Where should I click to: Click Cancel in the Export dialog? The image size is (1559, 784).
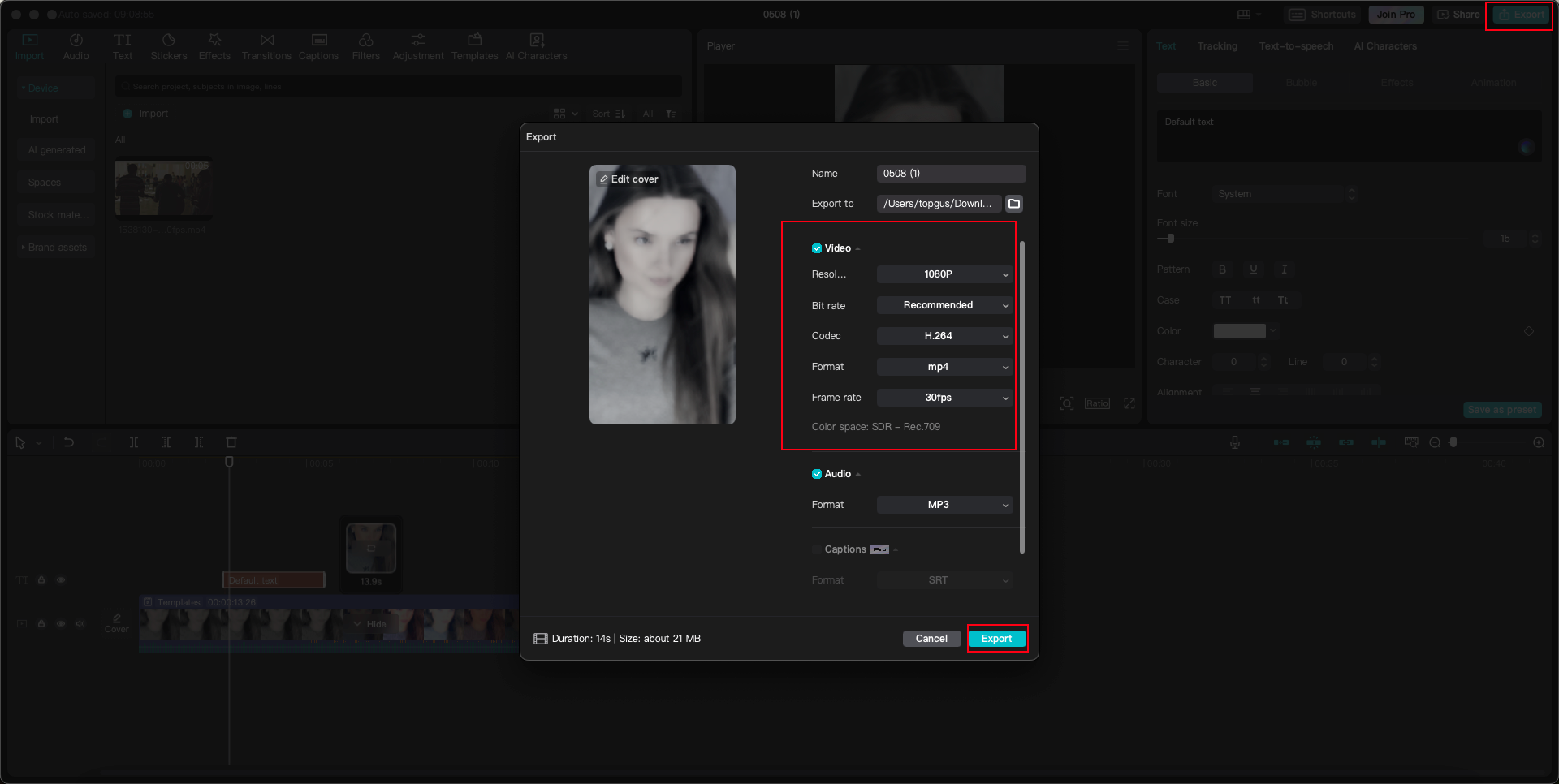pos(931,639)
